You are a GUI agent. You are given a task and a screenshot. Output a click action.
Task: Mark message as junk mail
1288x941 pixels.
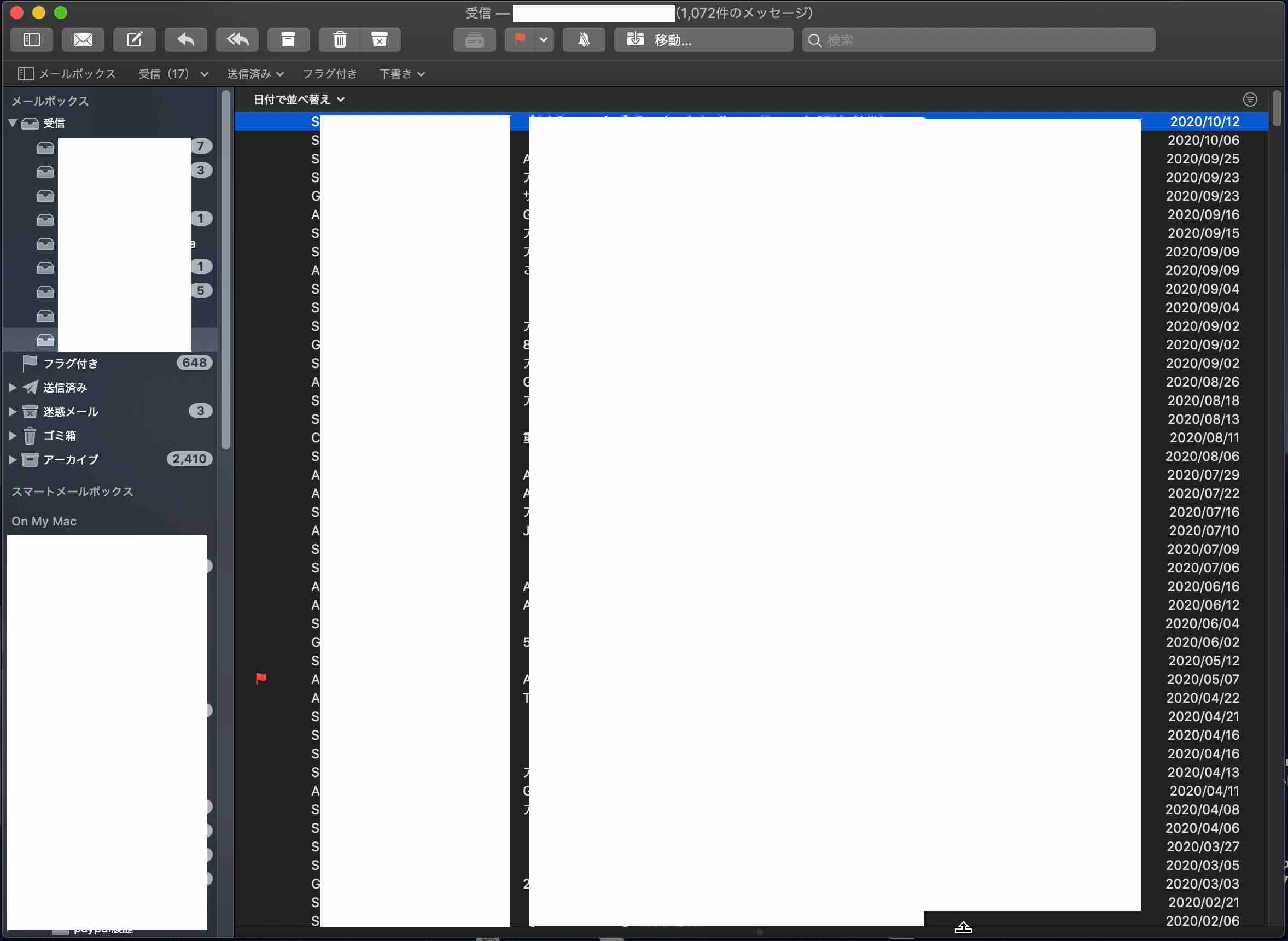380,40
